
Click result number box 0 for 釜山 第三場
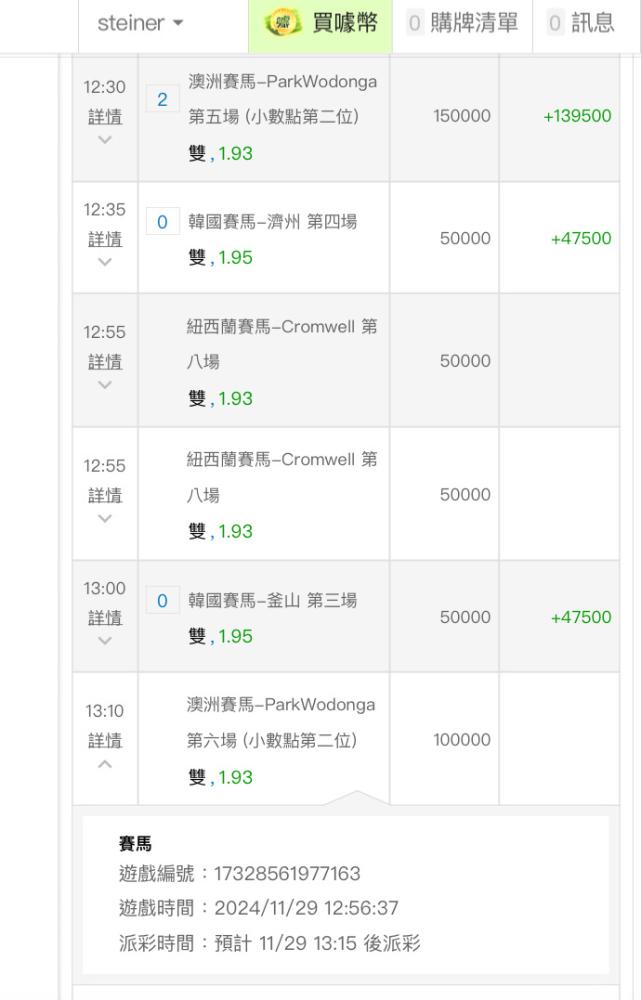162,601
